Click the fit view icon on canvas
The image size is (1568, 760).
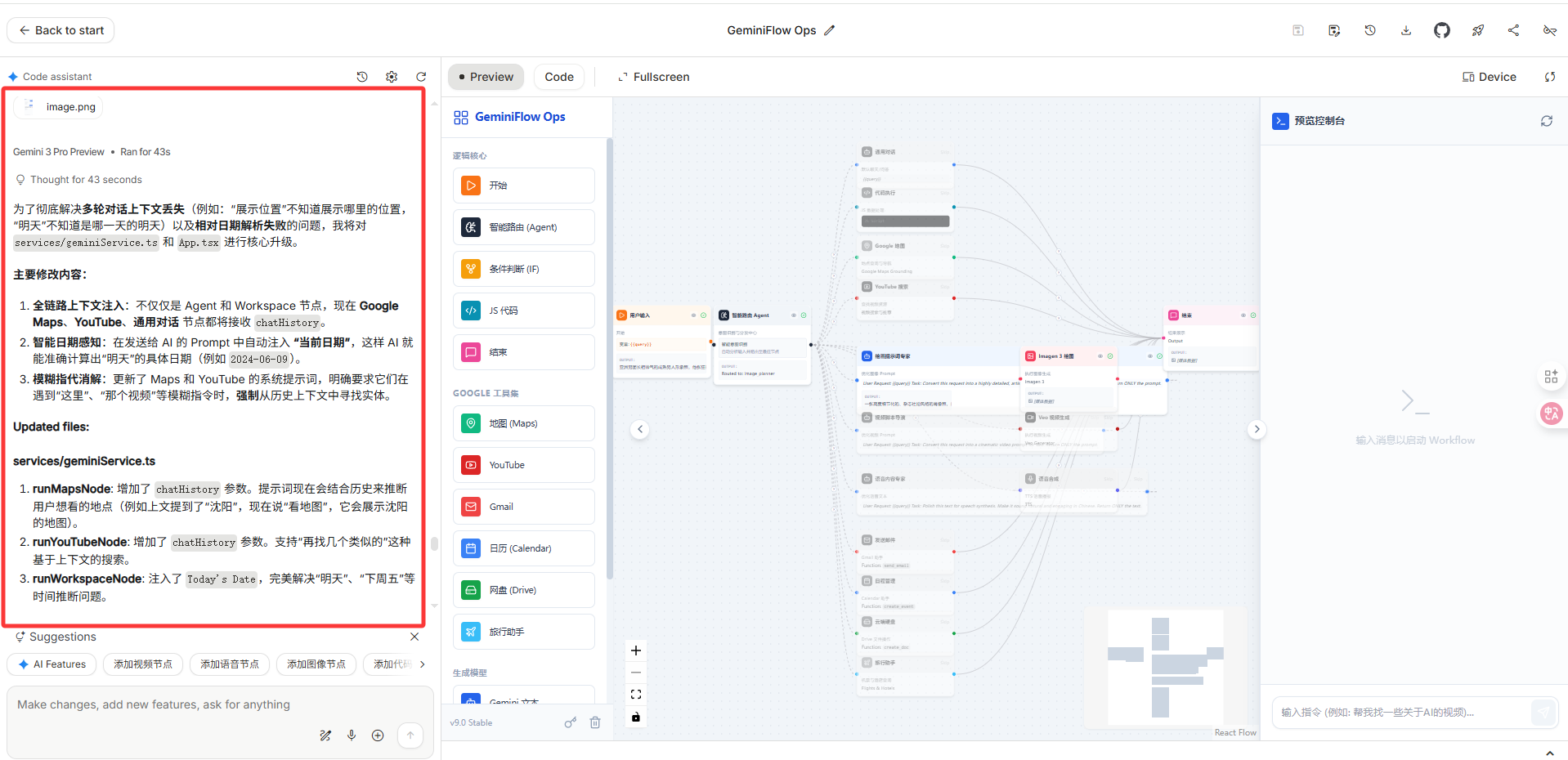(636, 695)
